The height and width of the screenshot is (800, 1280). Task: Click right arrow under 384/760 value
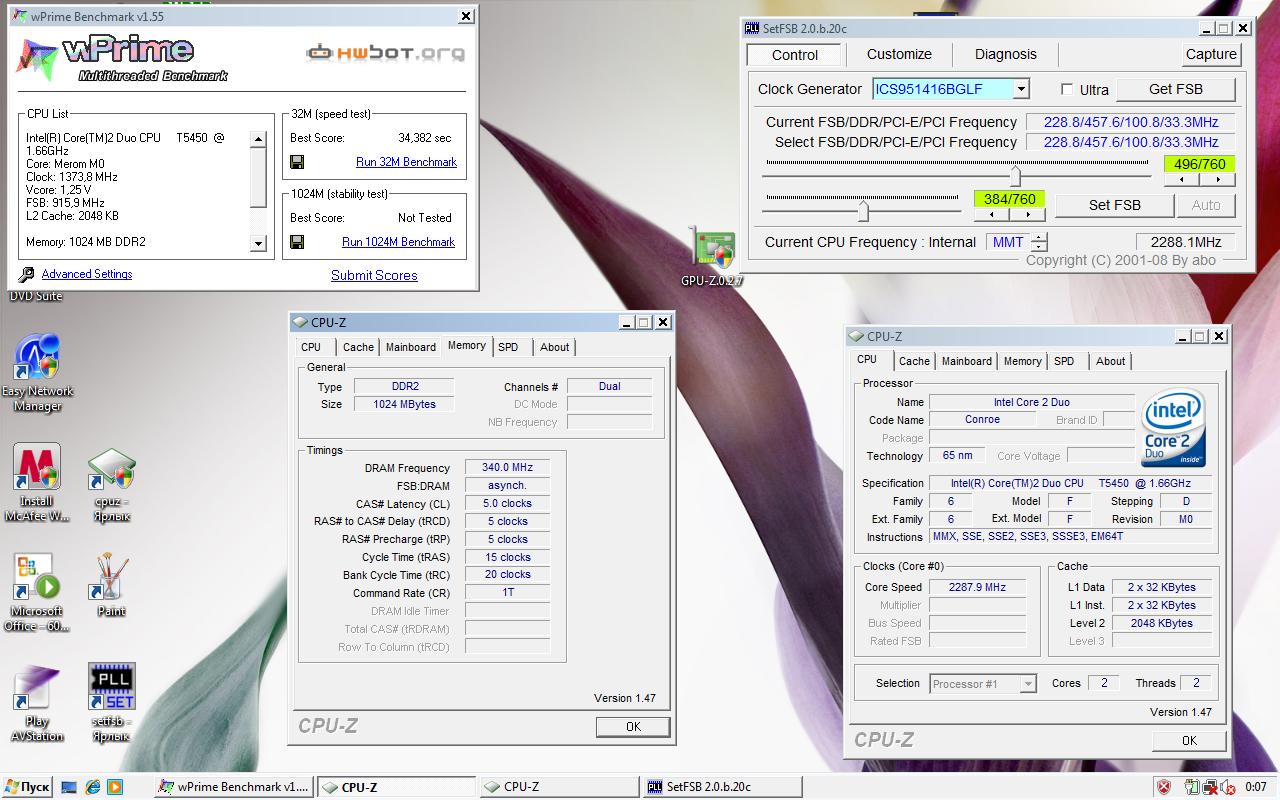(x=1027, y=215)
